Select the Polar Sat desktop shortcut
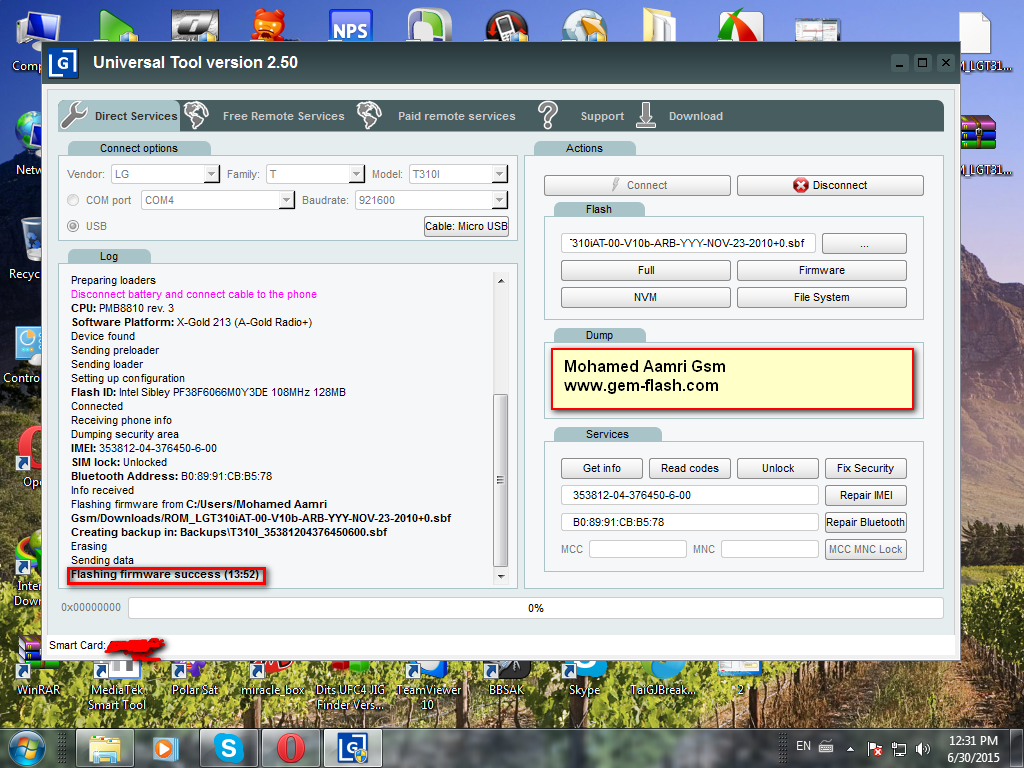Screen dimensions: 1024x768 point(194,677)
